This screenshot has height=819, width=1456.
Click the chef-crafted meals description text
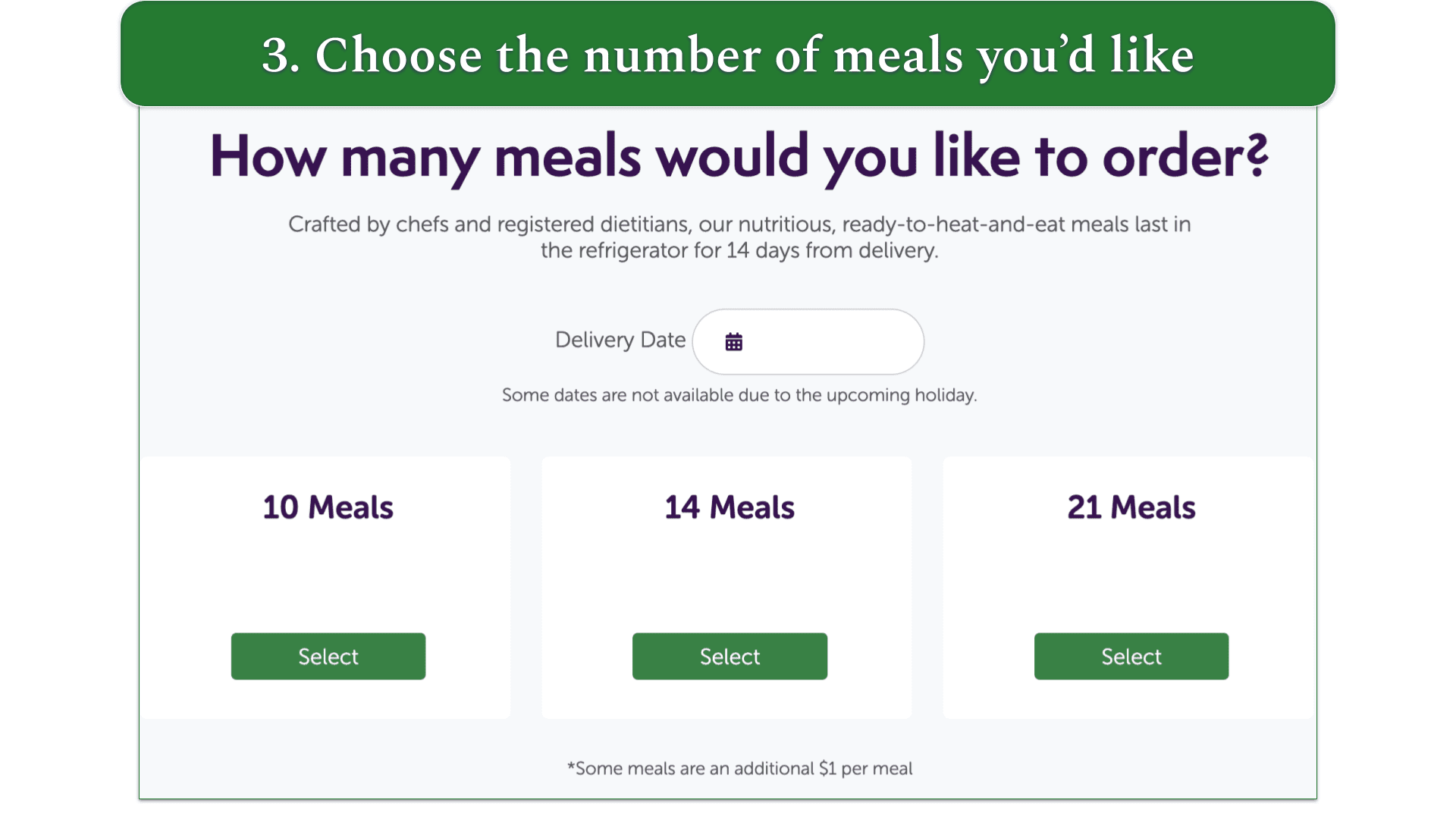point(739,237)
